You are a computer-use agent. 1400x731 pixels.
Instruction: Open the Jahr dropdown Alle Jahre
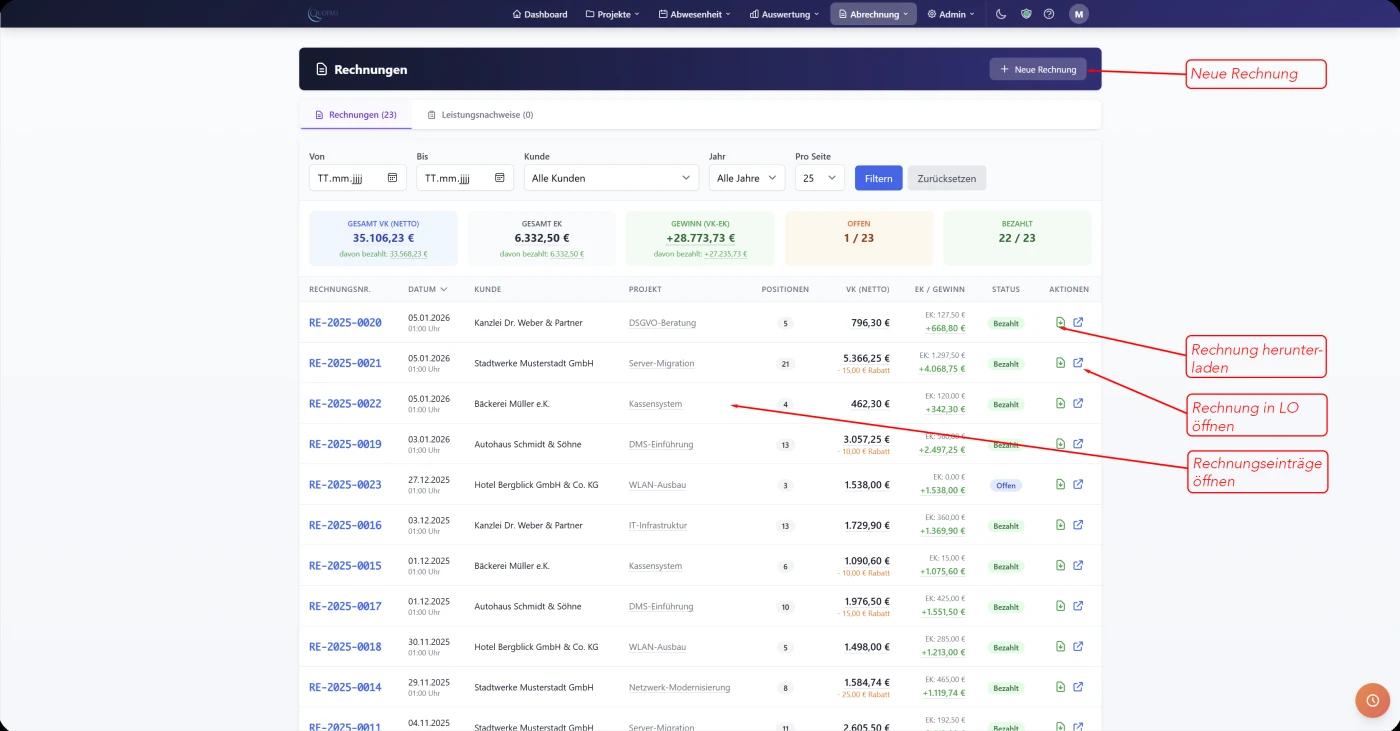pos(746,178)
